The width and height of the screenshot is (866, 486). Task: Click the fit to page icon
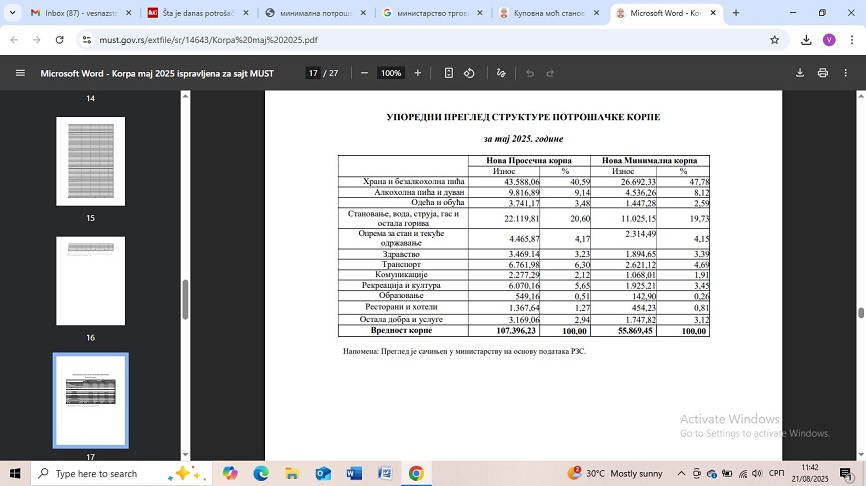449,73
